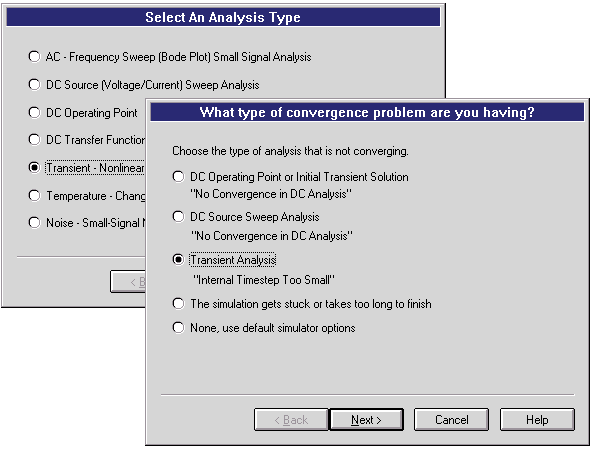Select DC Operating Point analysis type
594x451 pixels.
pyautogui.click(x=34, y=112)
